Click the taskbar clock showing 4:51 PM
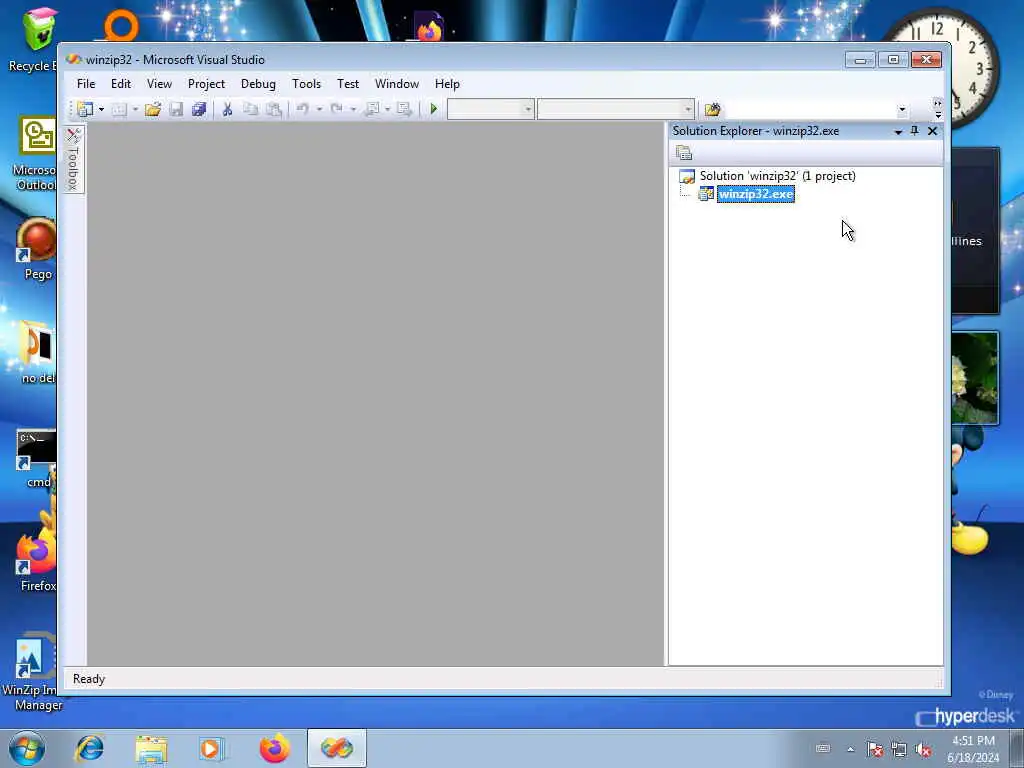The image size is (1024, 768). pos(973,748)
